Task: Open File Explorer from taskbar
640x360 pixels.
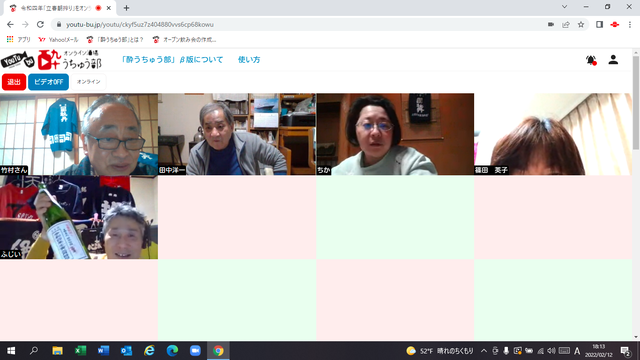Action: 57,351
